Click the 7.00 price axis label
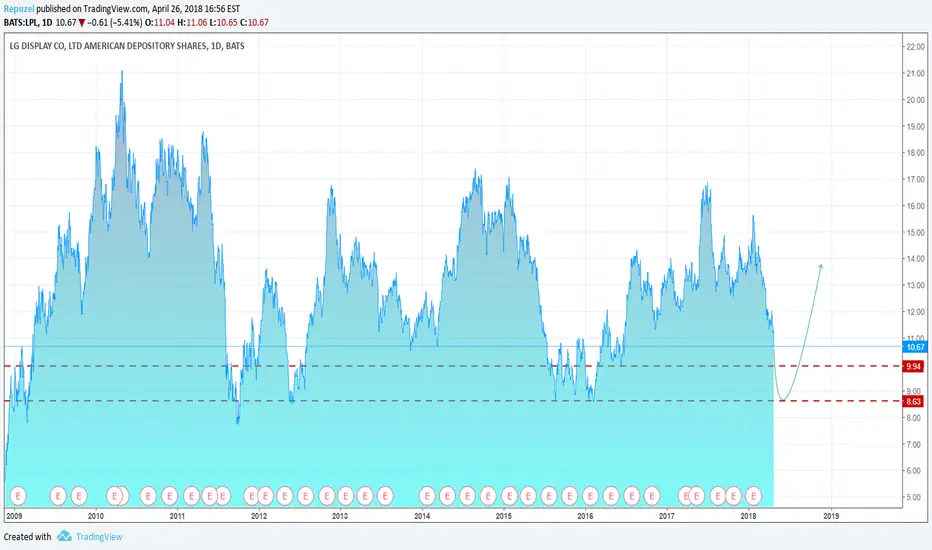 click(913, 445)
